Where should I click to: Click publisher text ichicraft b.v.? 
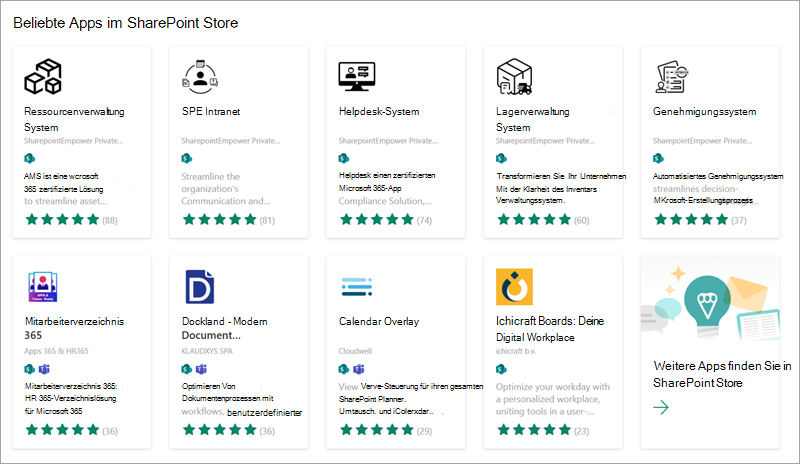coord(516,351)
